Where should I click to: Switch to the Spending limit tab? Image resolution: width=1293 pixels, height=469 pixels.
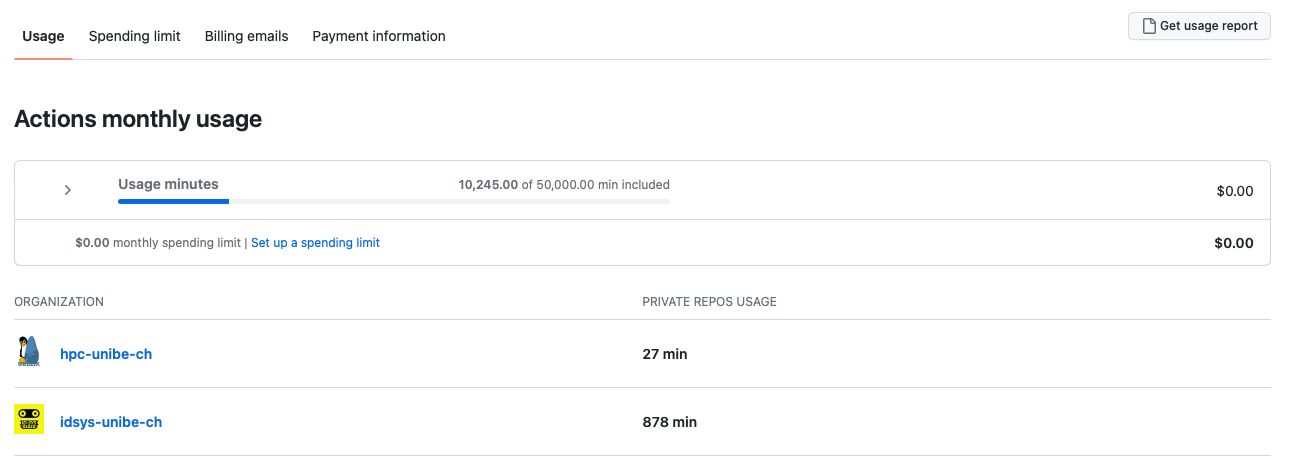[134, 36]
